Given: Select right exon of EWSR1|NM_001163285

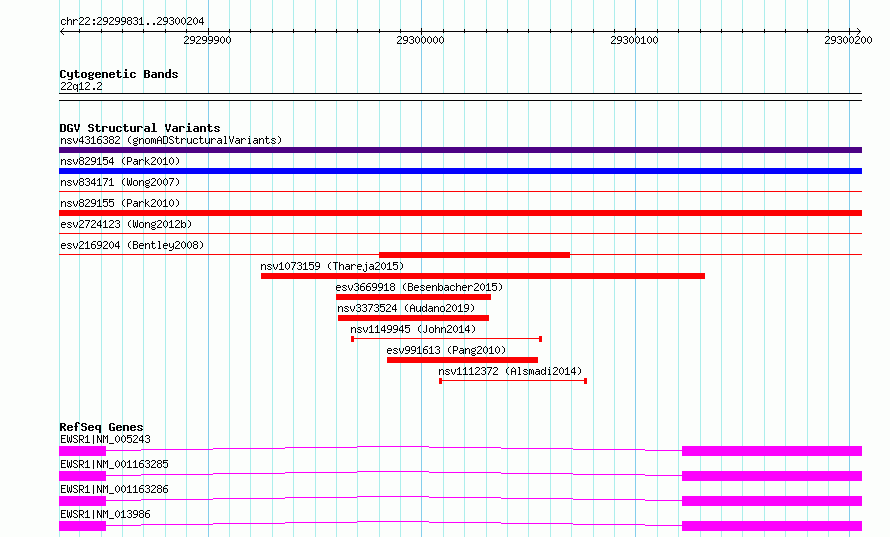Looking at the screenshot, I should tap(772, 476).
